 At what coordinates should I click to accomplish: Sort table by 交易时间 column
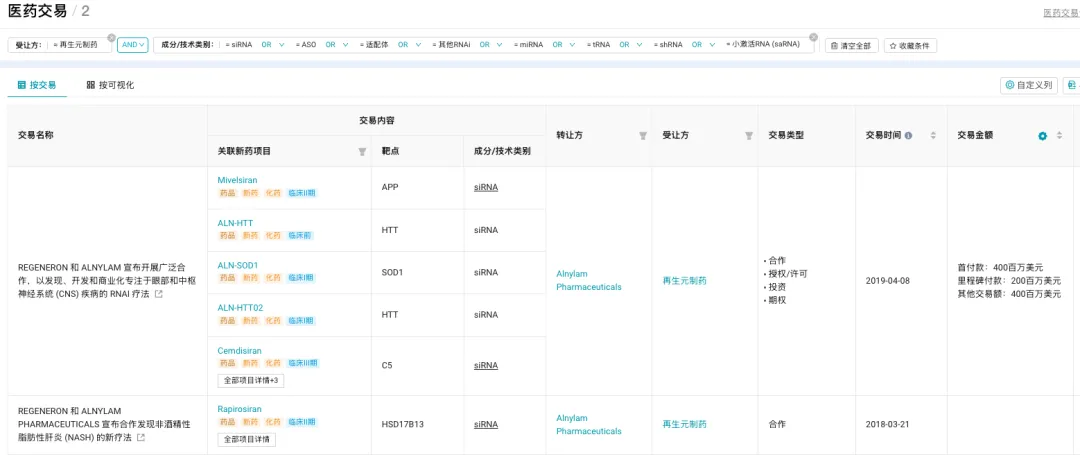933,136
